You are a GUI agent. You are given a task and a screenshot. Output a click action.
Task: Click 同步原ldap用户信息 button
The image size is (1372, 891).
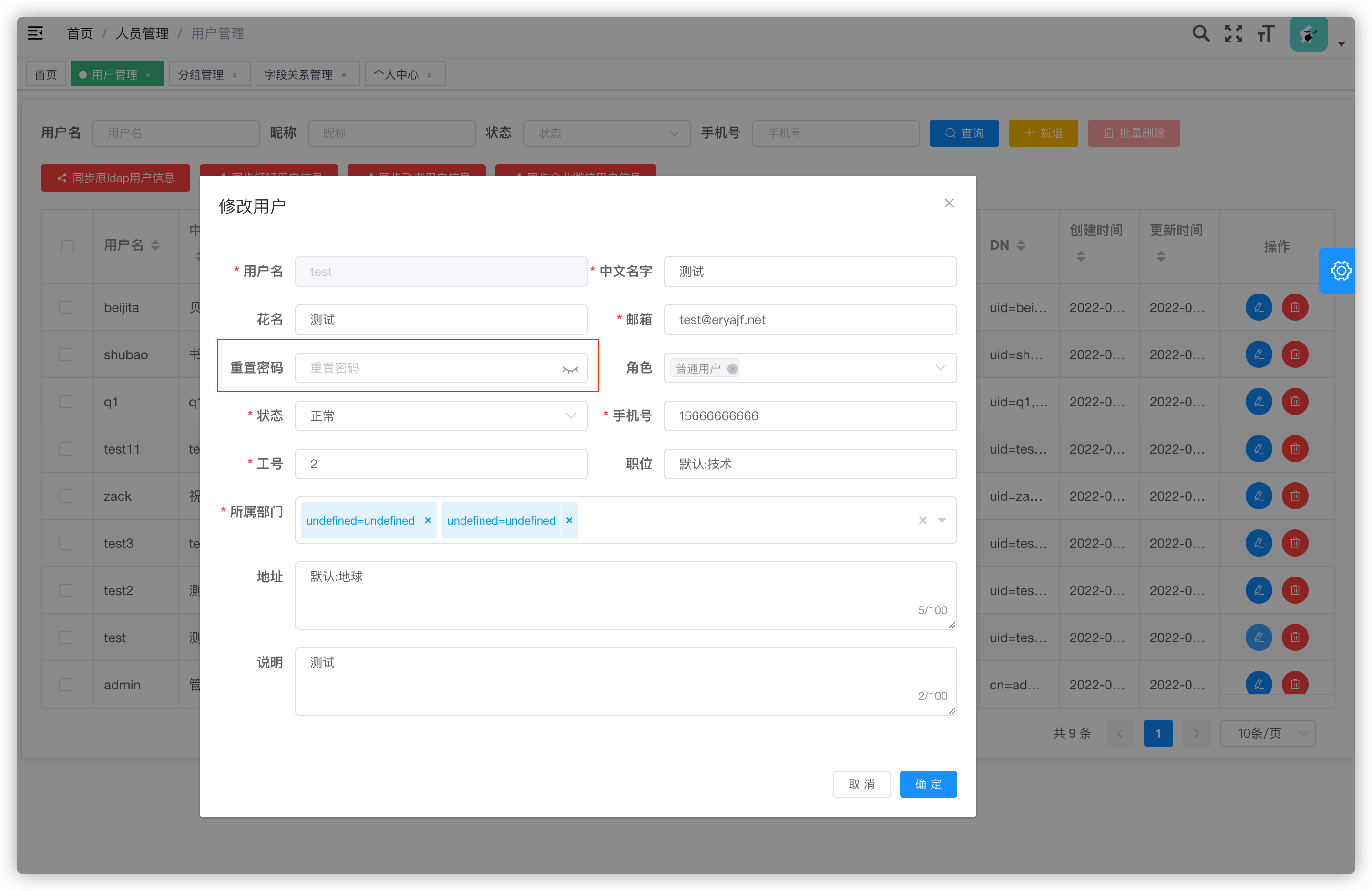[115, 178]
